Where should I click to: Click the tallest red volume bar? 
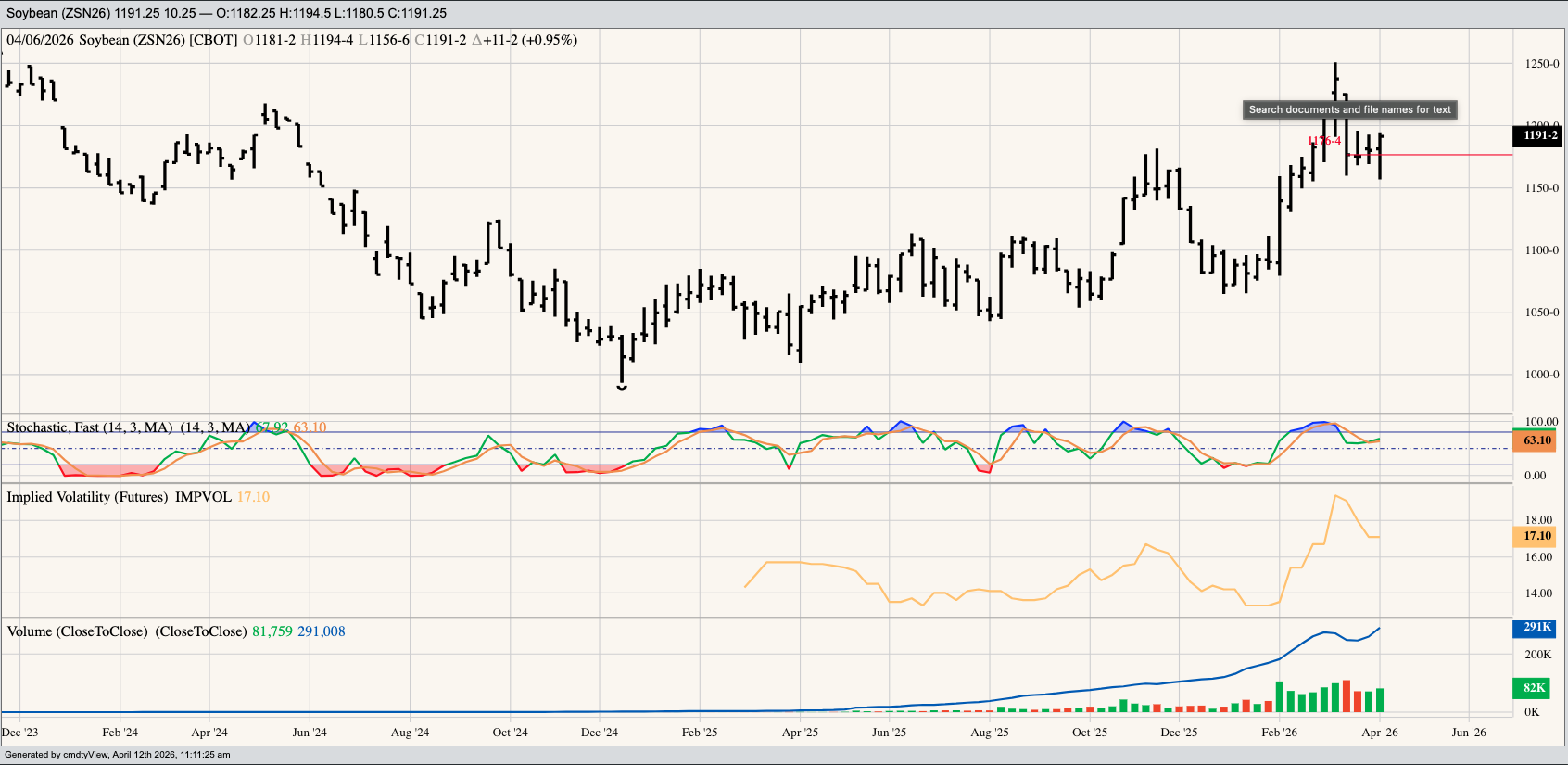(1347, 696)
